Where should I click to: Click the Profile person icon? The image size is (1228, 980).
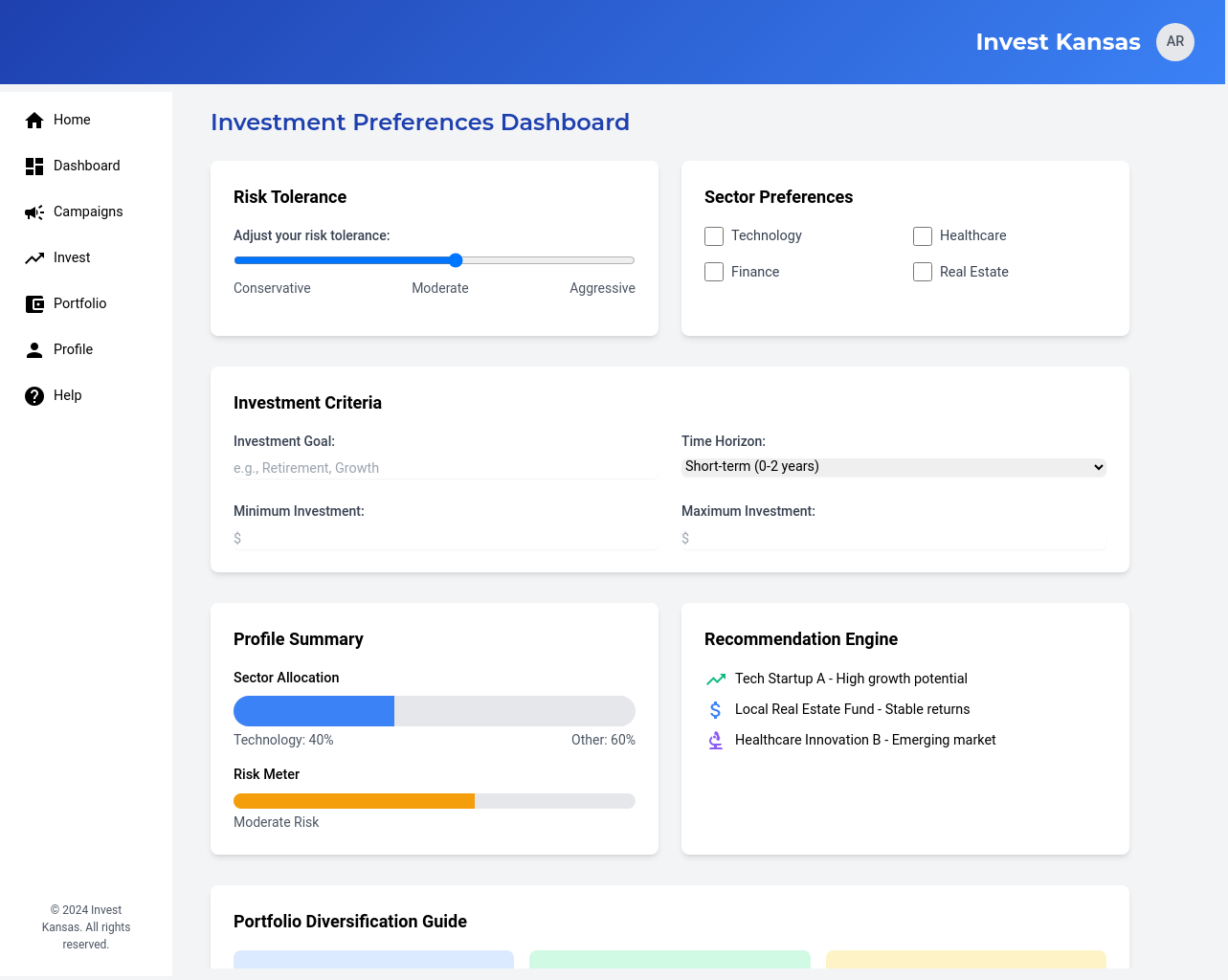coord(34,349)
